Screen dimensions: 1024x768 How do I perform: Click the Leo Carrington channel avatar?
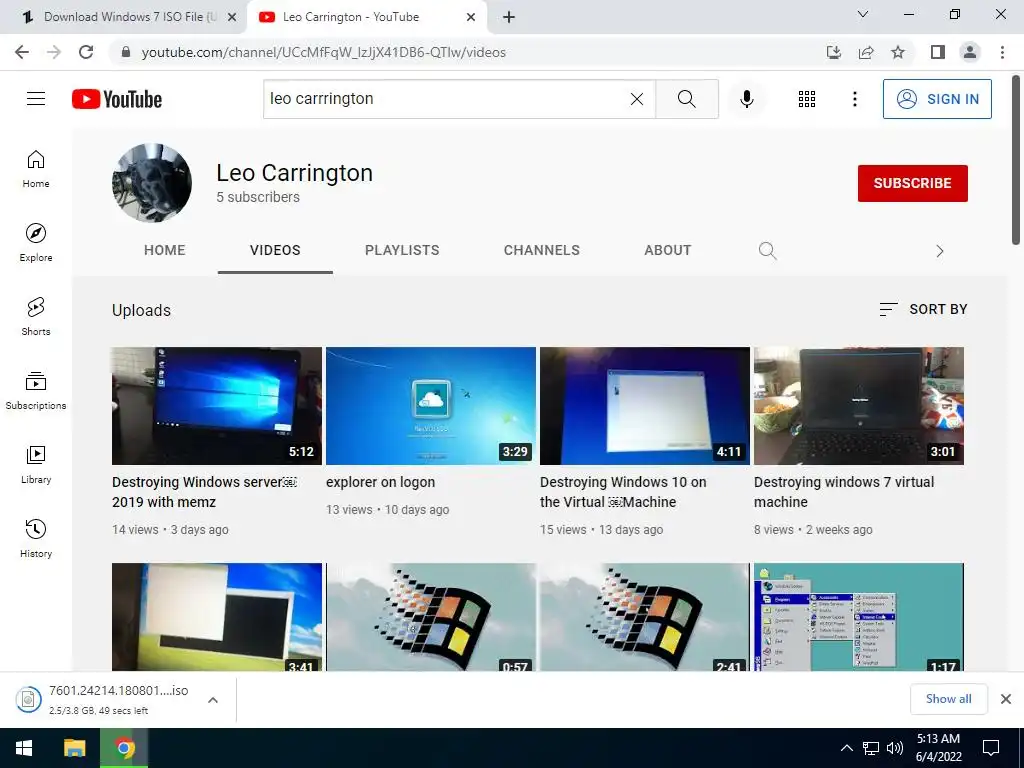152,183
